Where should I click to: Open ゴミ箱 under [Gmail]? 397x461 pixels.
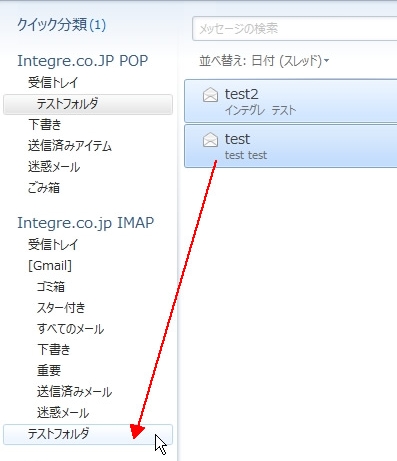pyautogui.click(x=51, y=287)
